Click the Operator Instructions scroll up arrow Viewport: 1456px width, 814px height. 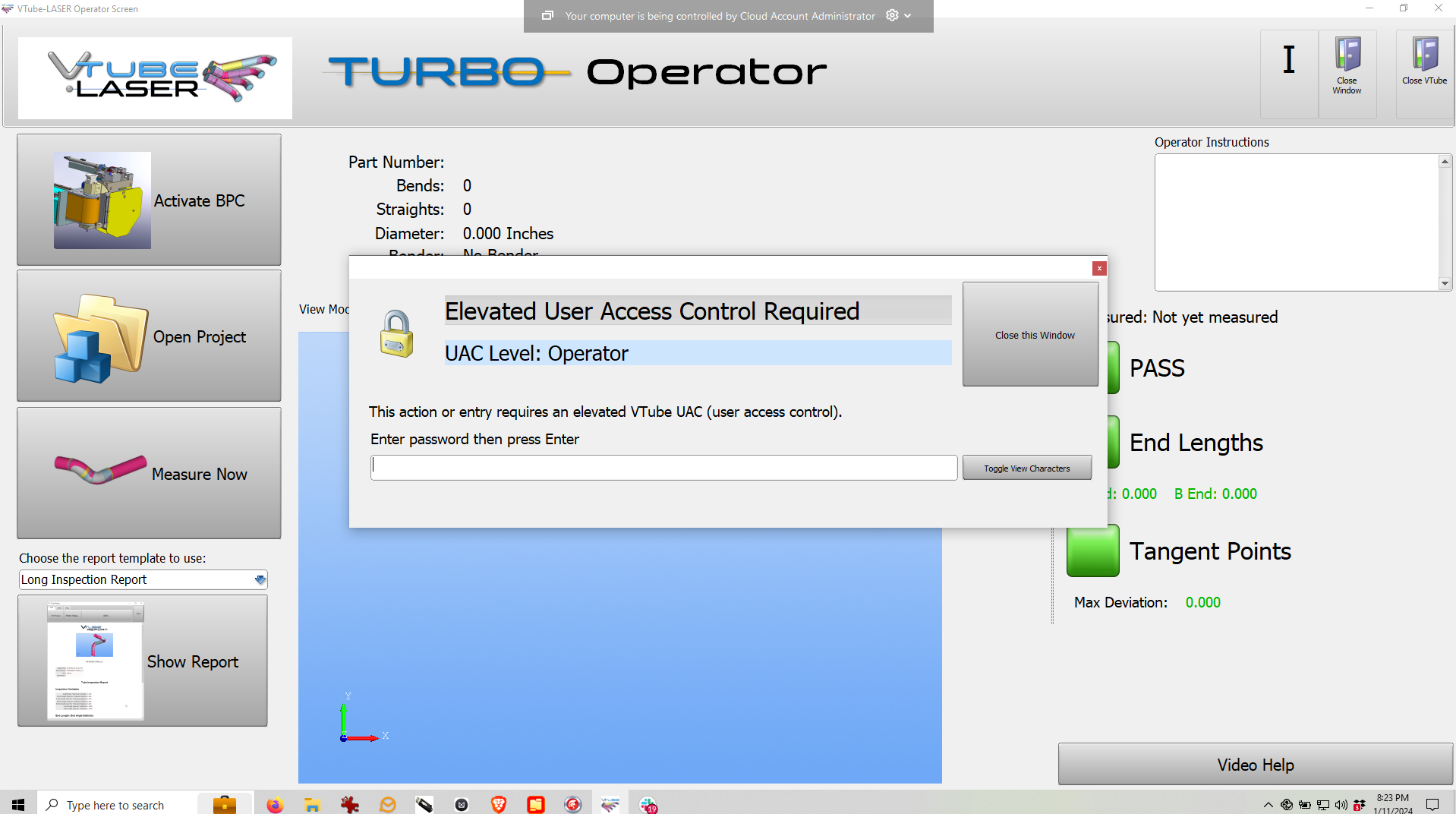(1445, 162)
